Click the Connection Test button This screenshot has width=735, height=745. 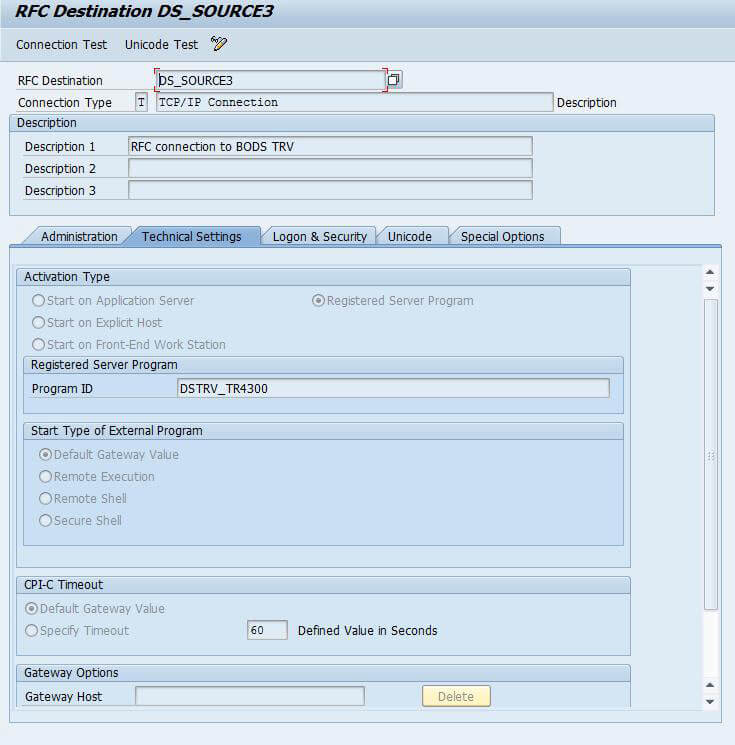point(61,45)
